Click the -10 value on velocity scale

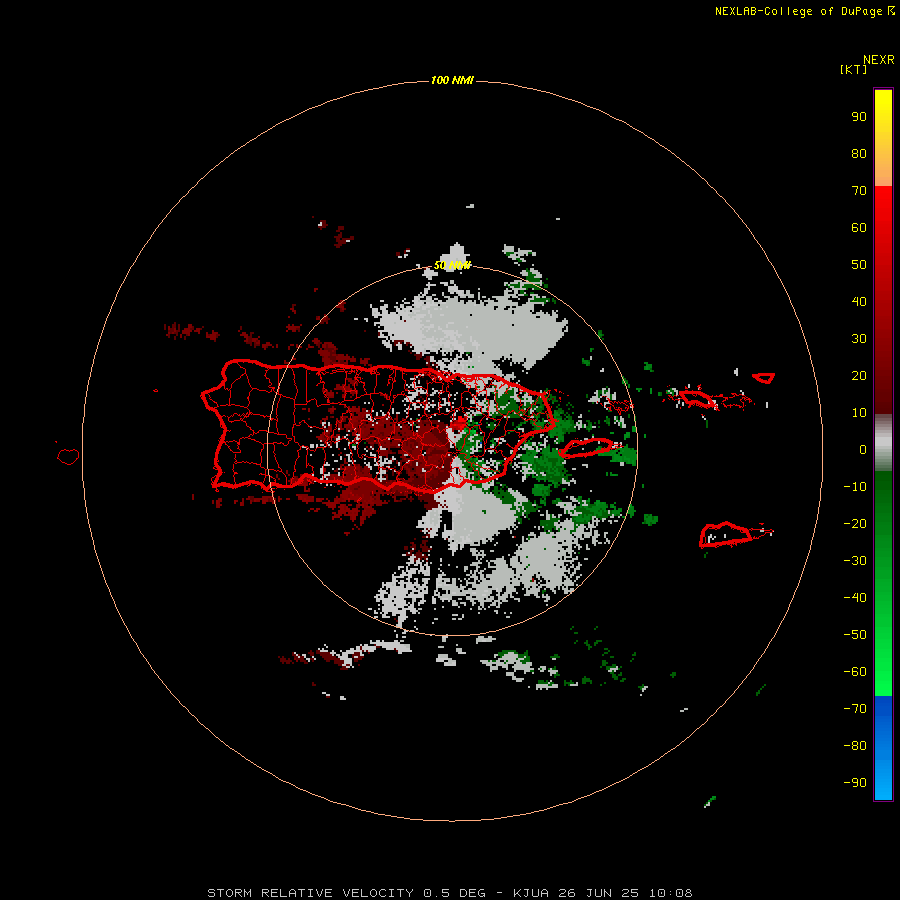point(855,487)
